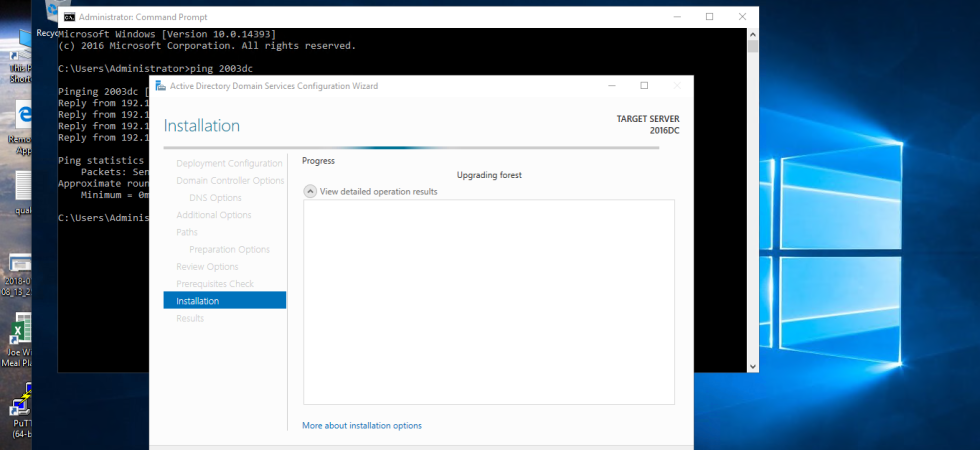Click Deployment Configuration in wizard sidebar

coord(229,163)
